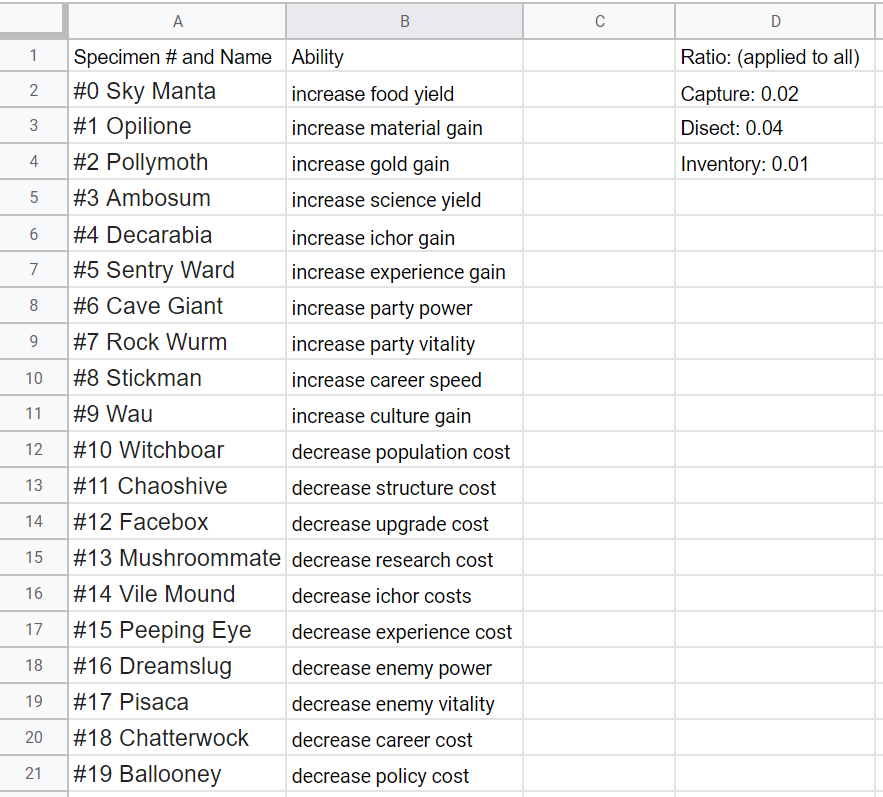The width and height of the screenshot is (883, 797).
Task: Select column C header
Action: 599,21
